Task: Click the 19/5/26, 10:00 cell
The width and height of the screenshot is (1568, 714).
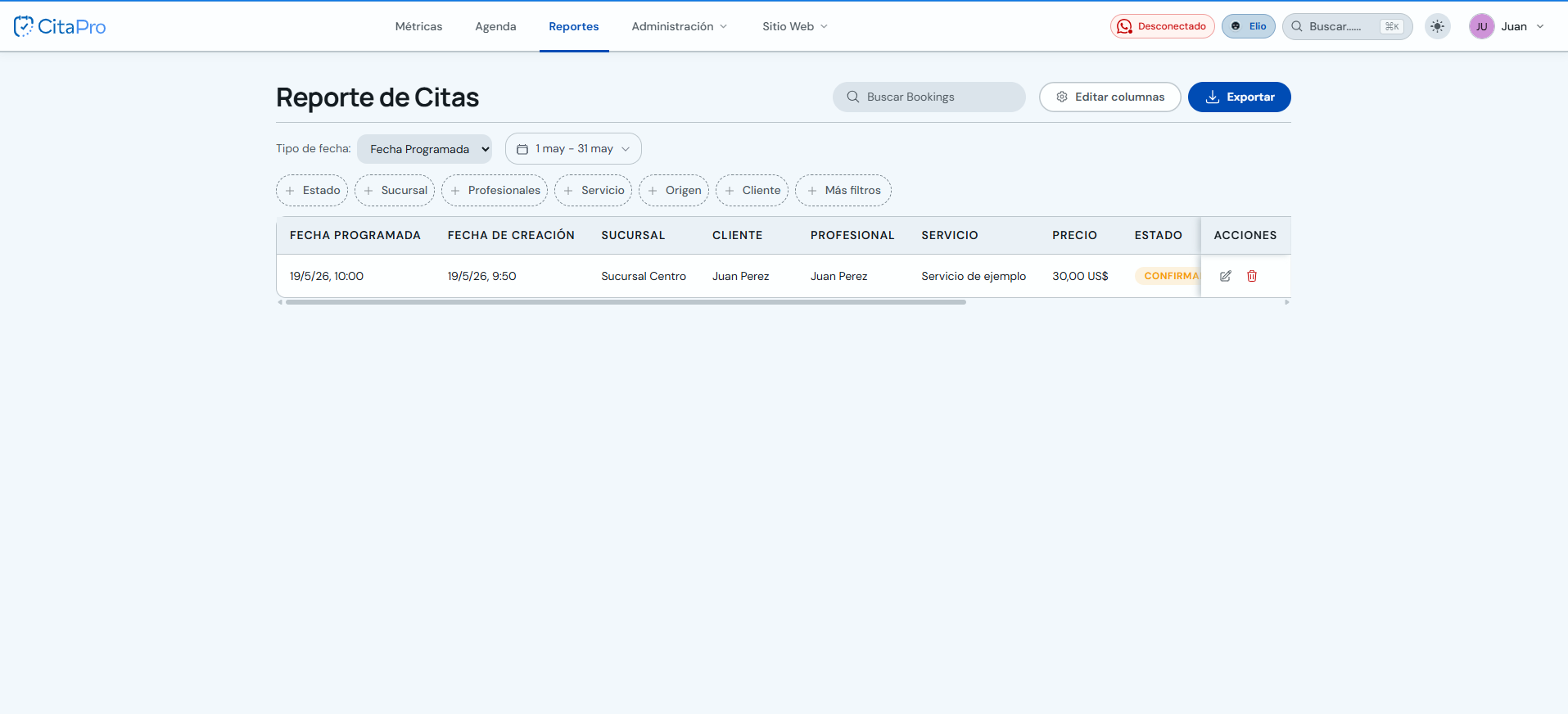Action: [x=327, y=276]
